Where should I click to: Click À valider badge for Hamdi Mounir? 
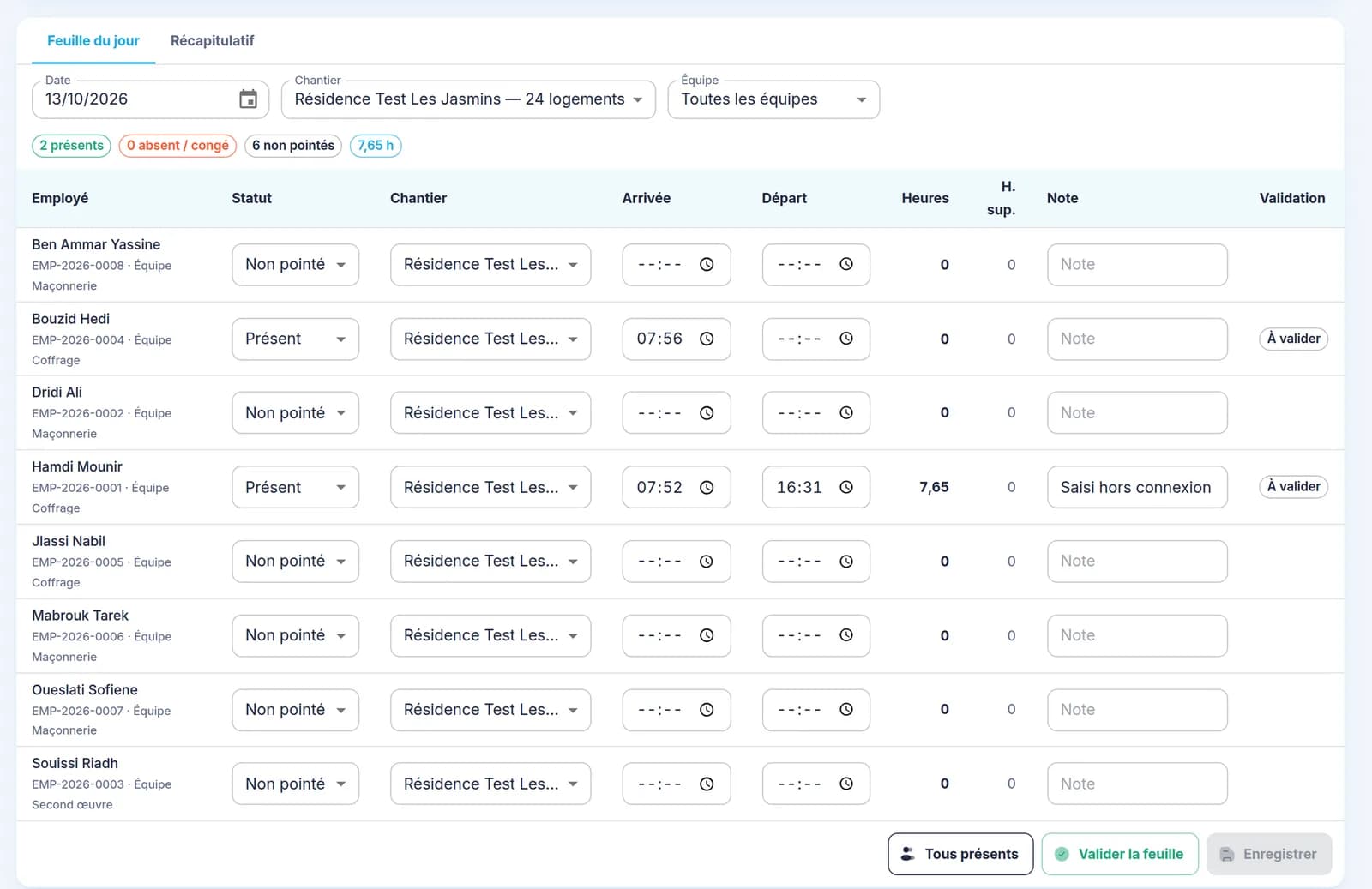(1294, 487)
